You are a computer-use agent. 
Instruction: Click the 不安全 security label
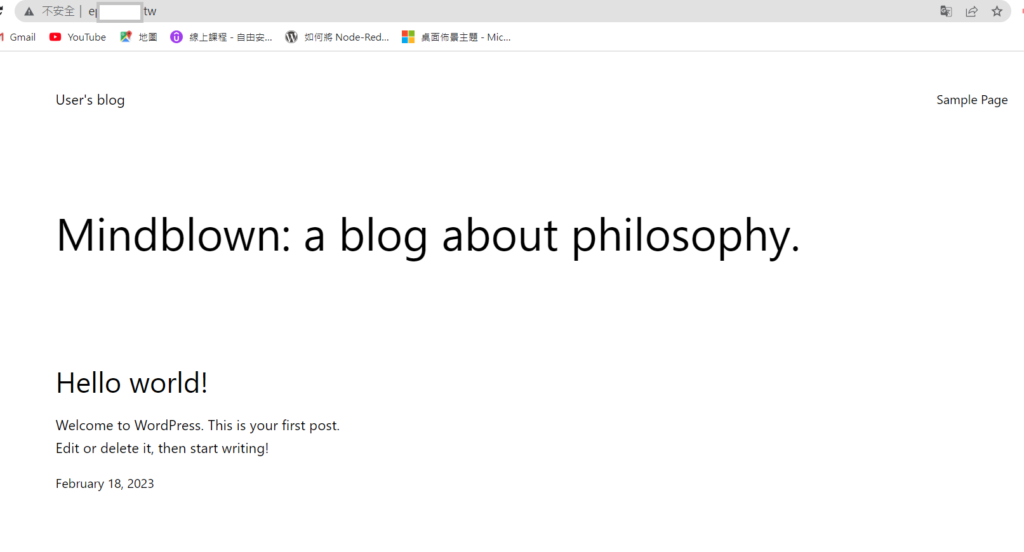(x=58, y=11)
